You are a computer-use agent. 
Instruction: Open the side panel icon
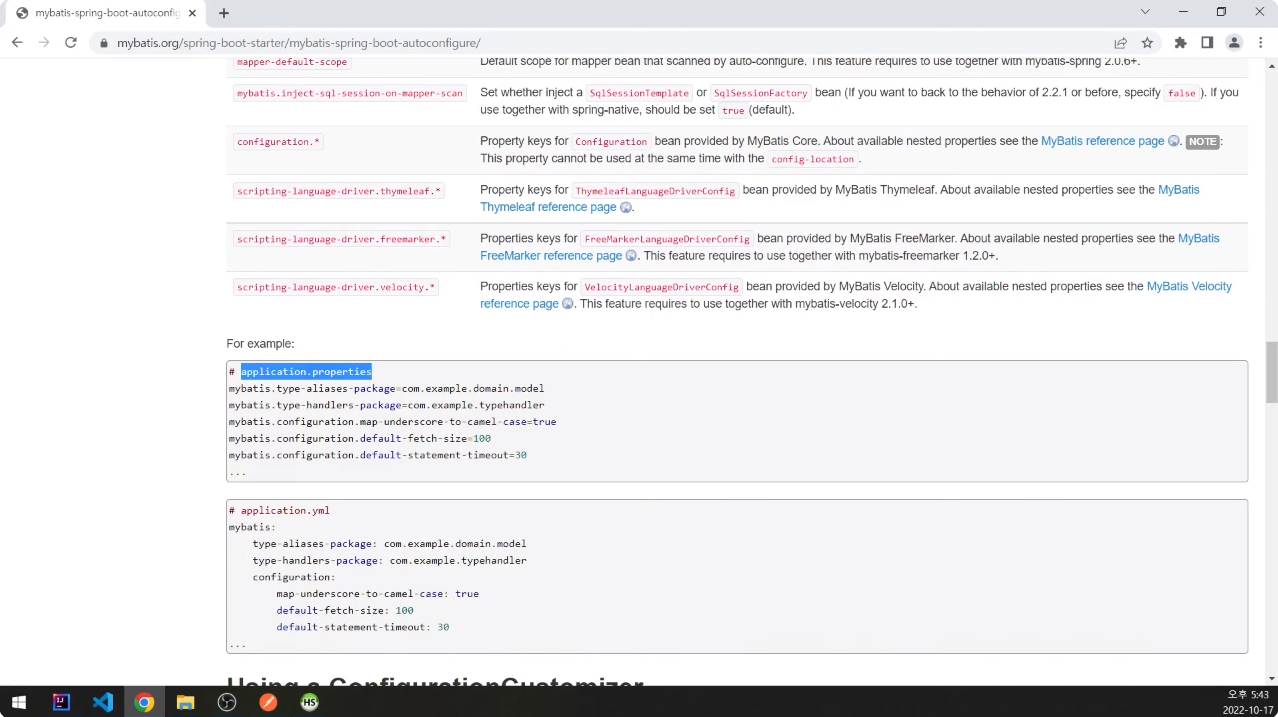1207,43
